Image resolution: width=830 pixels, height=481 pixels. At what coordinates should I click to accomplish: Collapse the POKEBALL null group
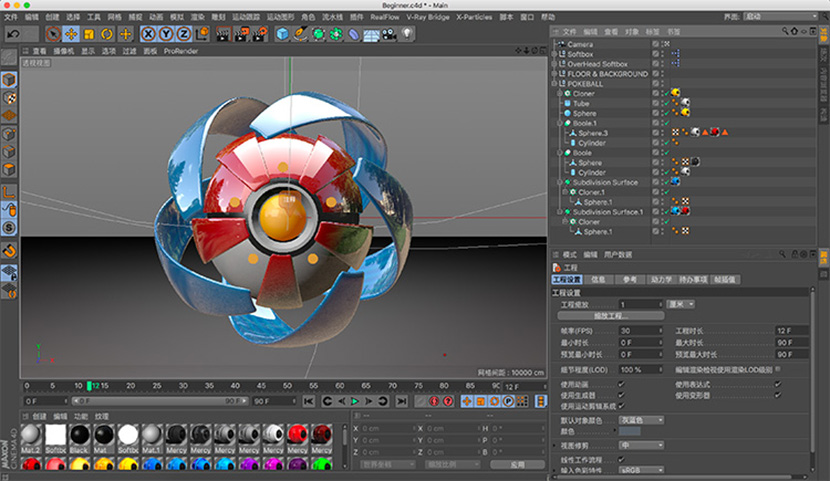pos(555,84)
